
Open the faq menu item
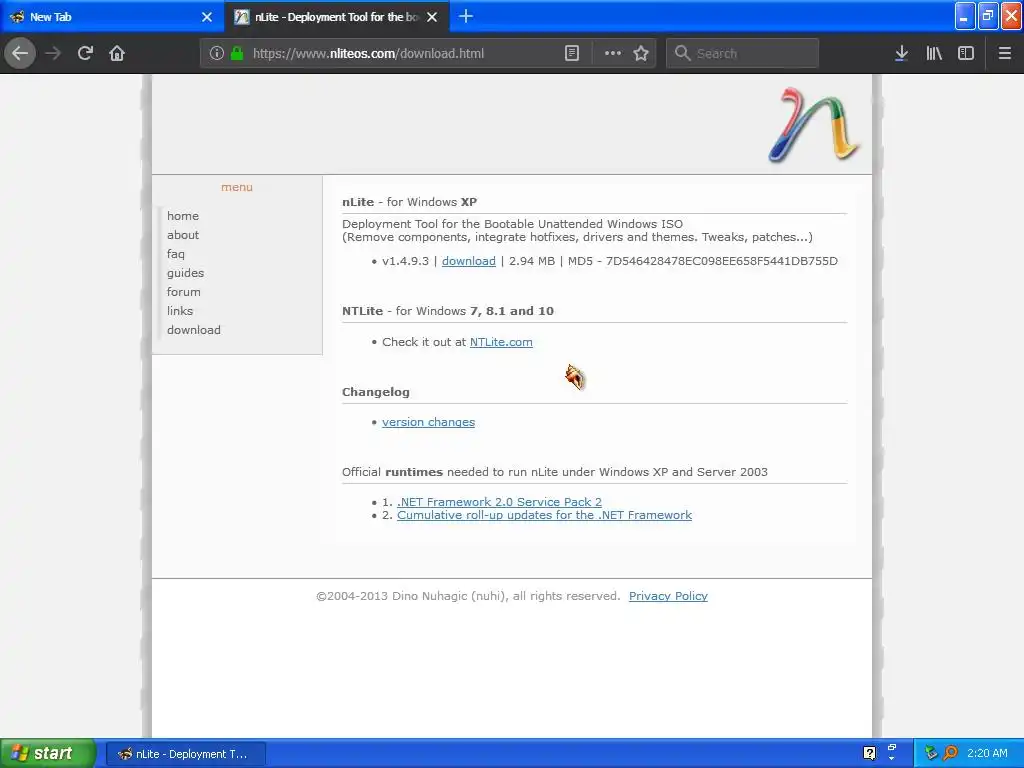tap(176, 254)
